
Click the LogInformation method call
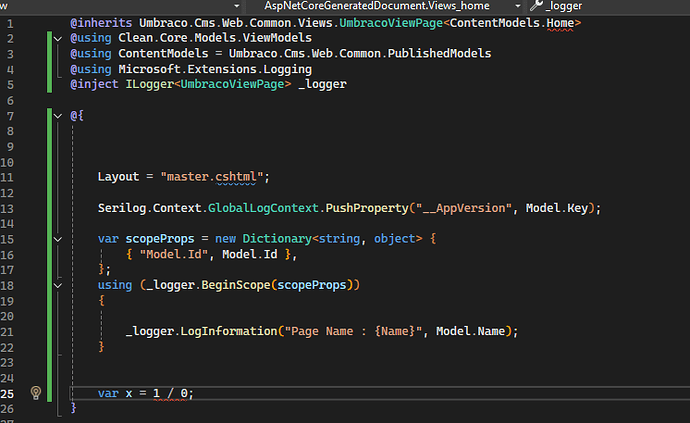[x=229, y=331]
